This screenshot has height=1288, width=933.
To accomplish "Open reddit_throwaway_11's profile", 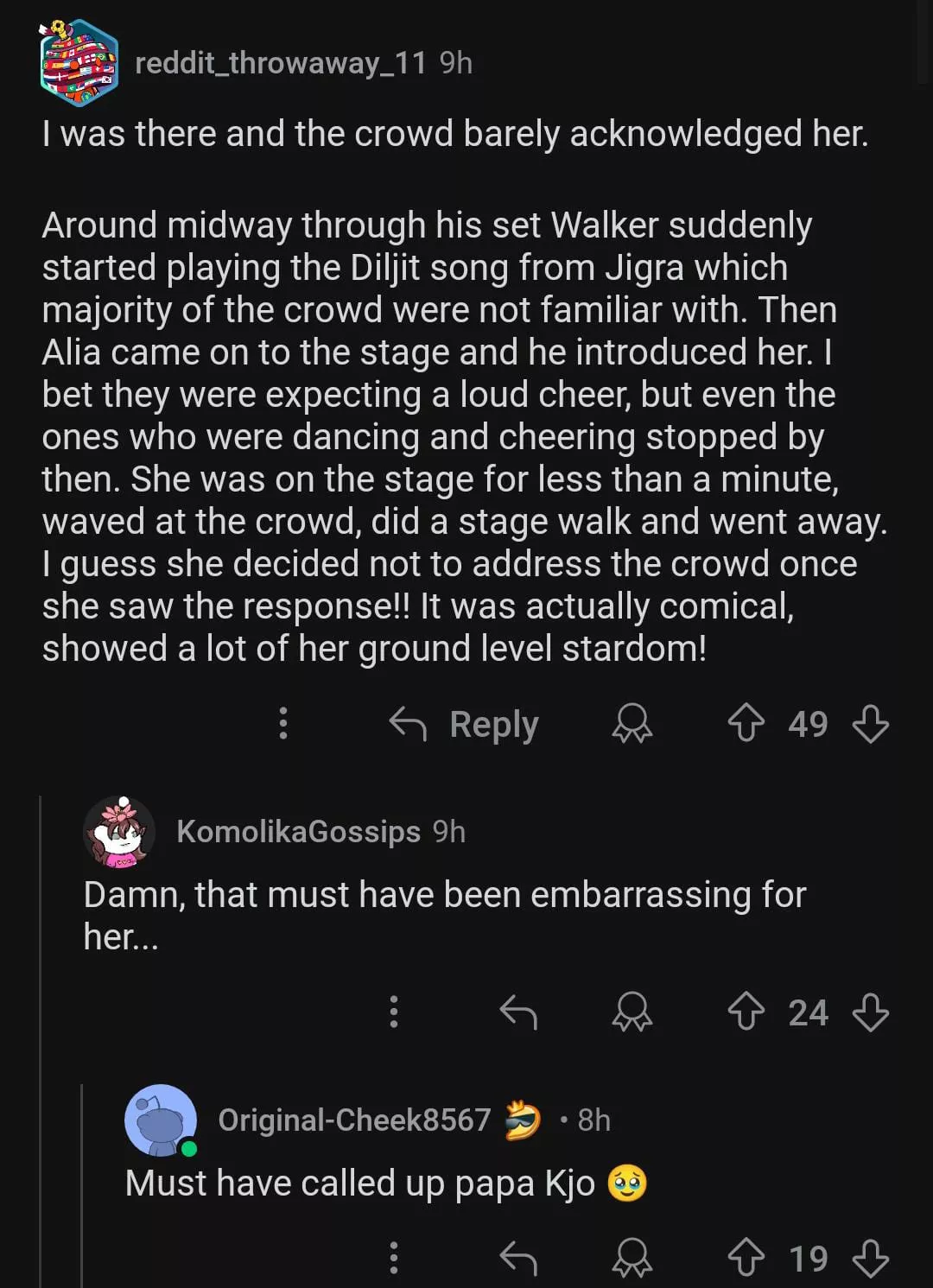I will coord(280,63).
